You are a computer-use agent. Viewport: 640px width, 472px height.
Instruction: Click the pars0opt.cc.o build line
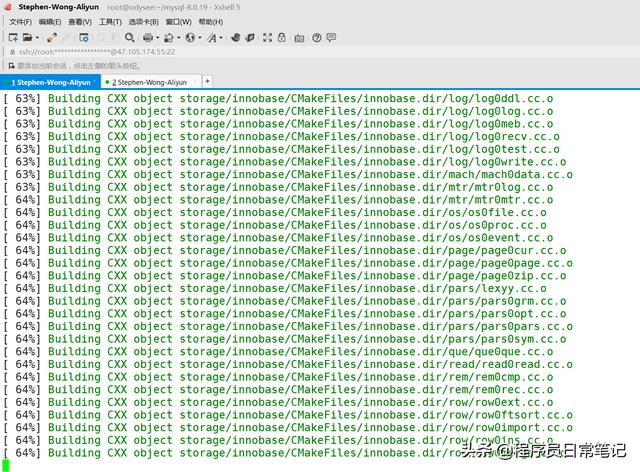coord(285,314)
